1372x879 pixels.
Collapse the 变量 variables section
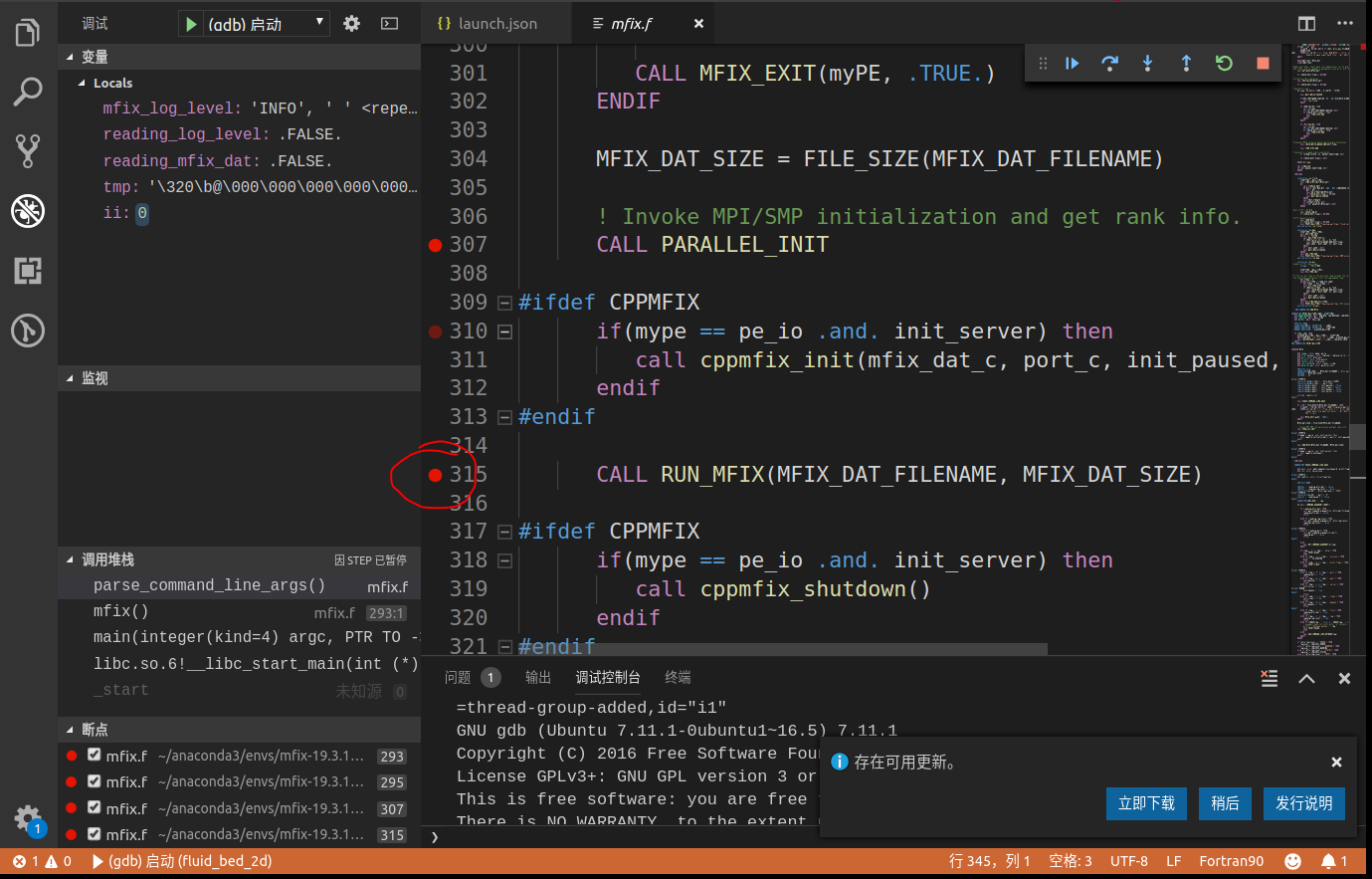[x=239, y=57]
